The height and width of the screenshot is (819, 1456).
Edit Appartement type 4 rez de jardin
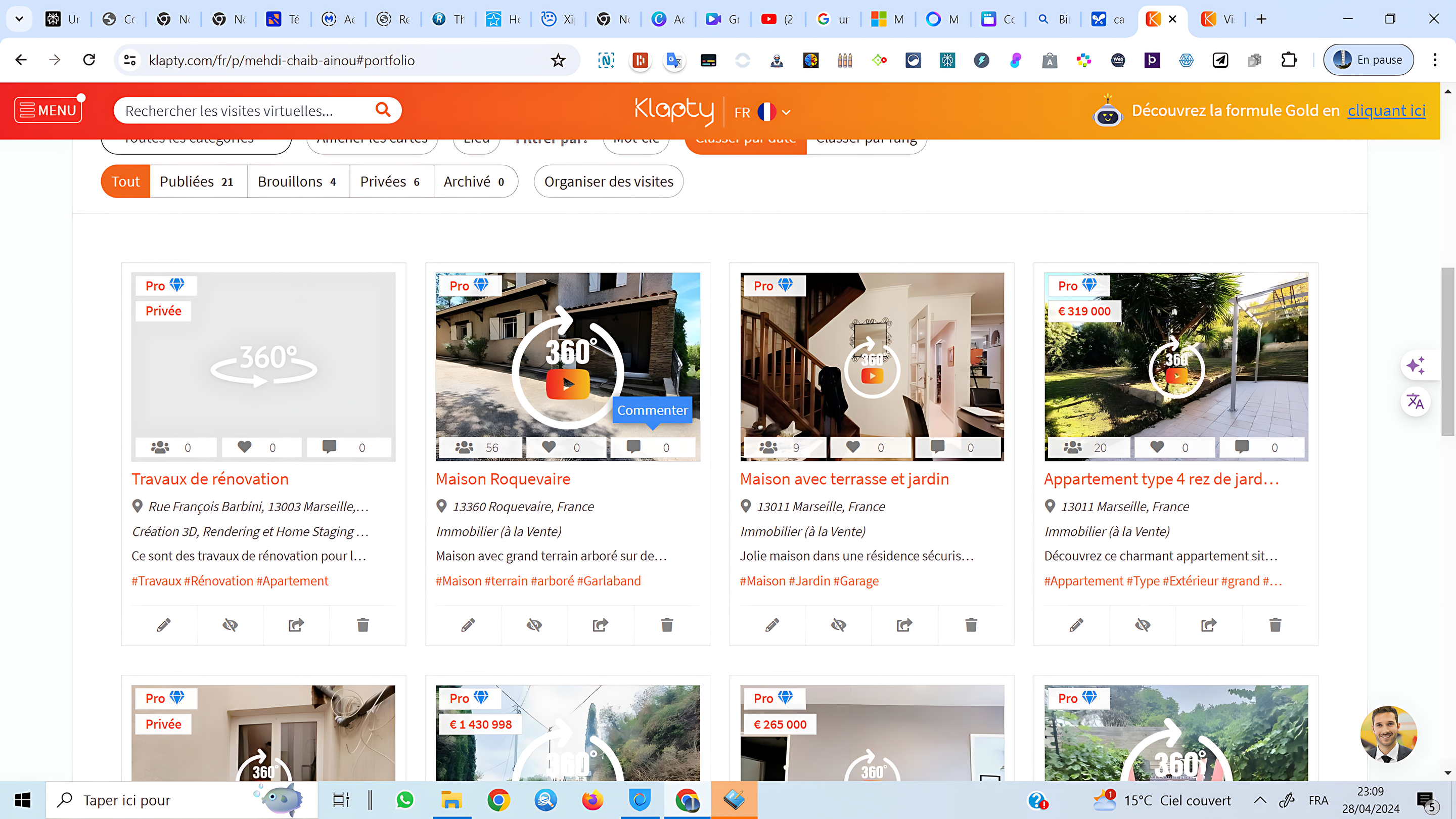pyautogui.click(x=1076, y=624)
